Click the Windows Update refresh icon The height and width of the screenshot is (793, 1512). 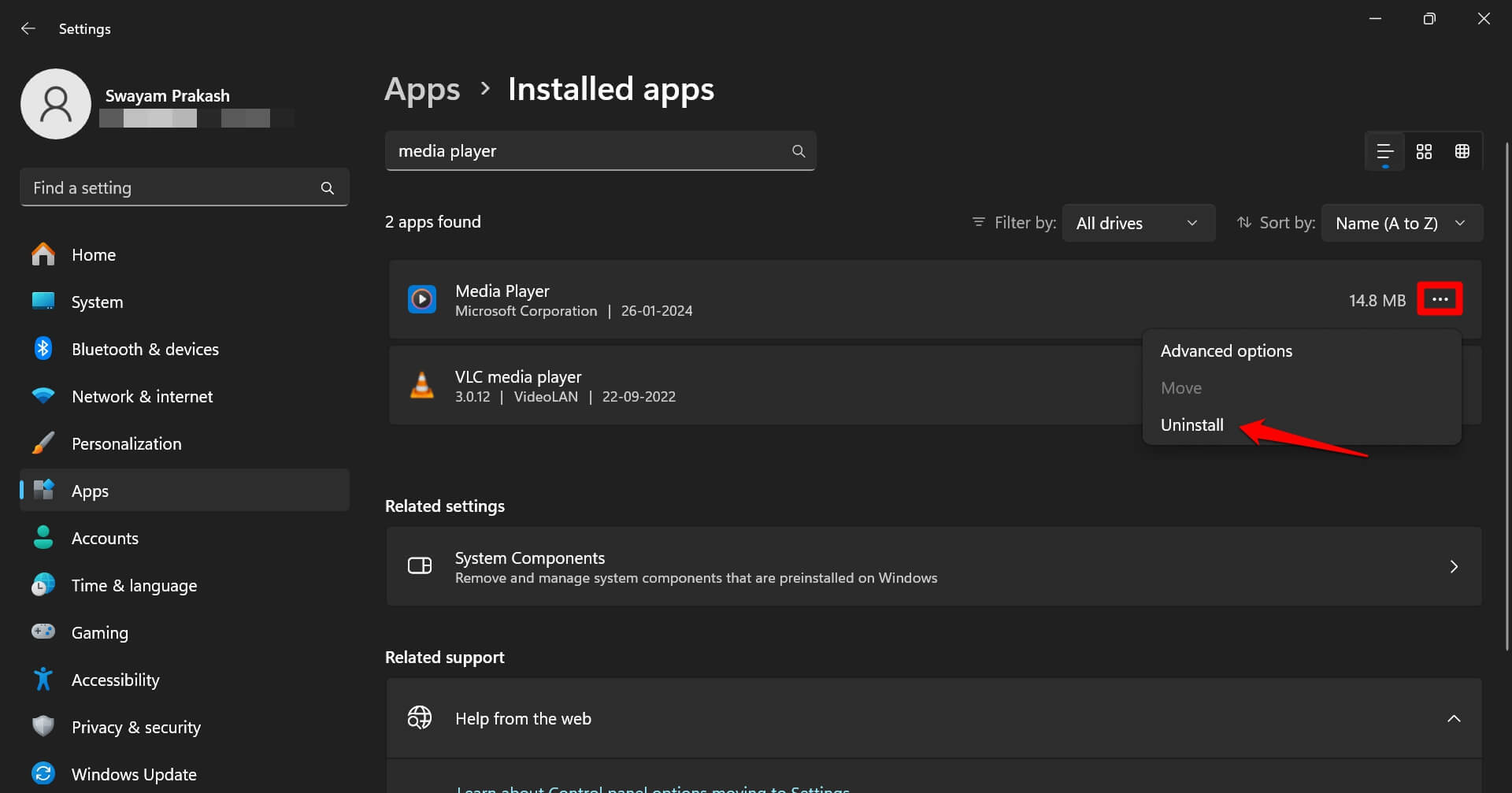(x=43, y=773)
